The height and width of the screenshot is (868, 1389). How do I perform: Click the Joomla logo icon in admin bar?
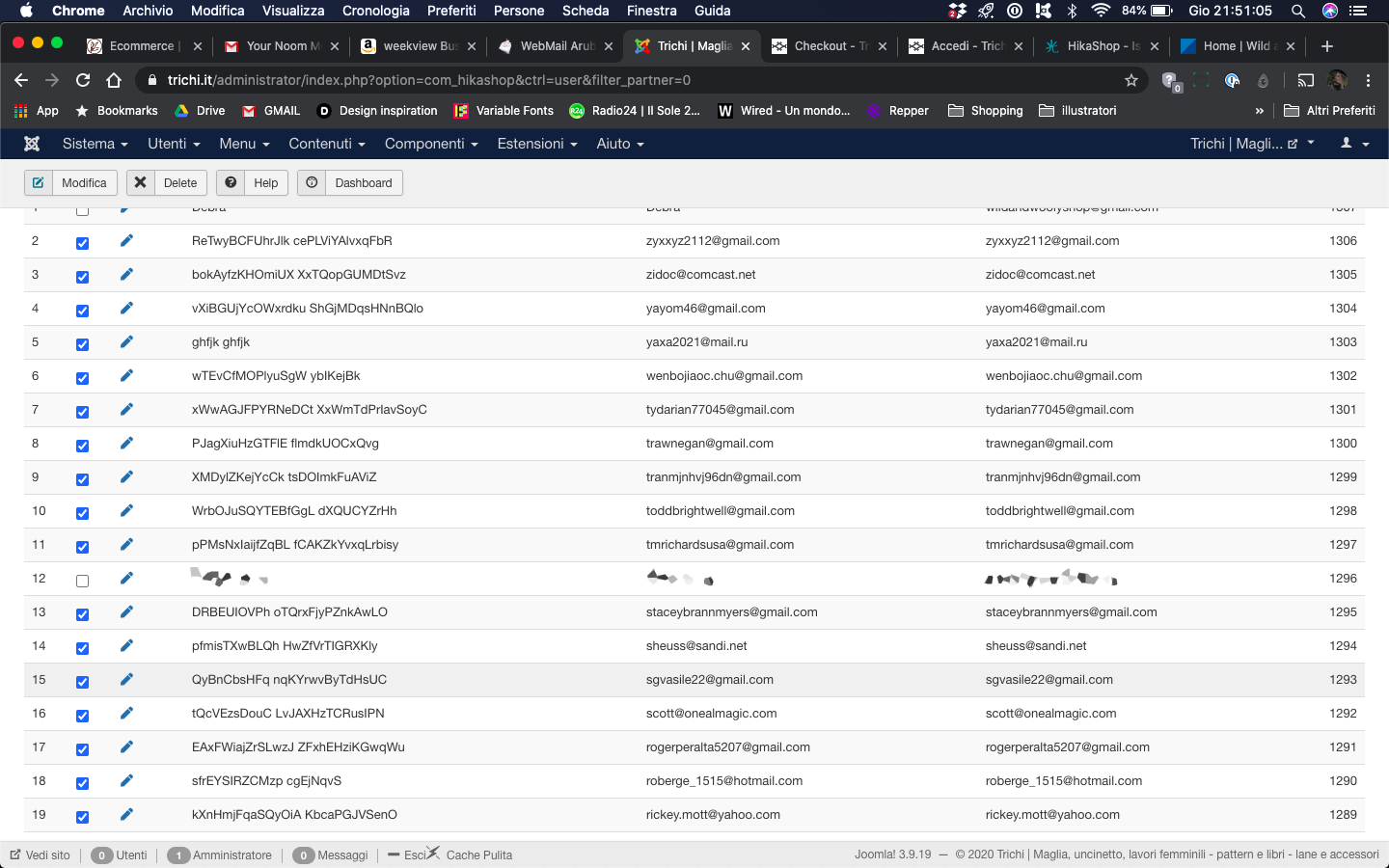[x=32, y=144]
